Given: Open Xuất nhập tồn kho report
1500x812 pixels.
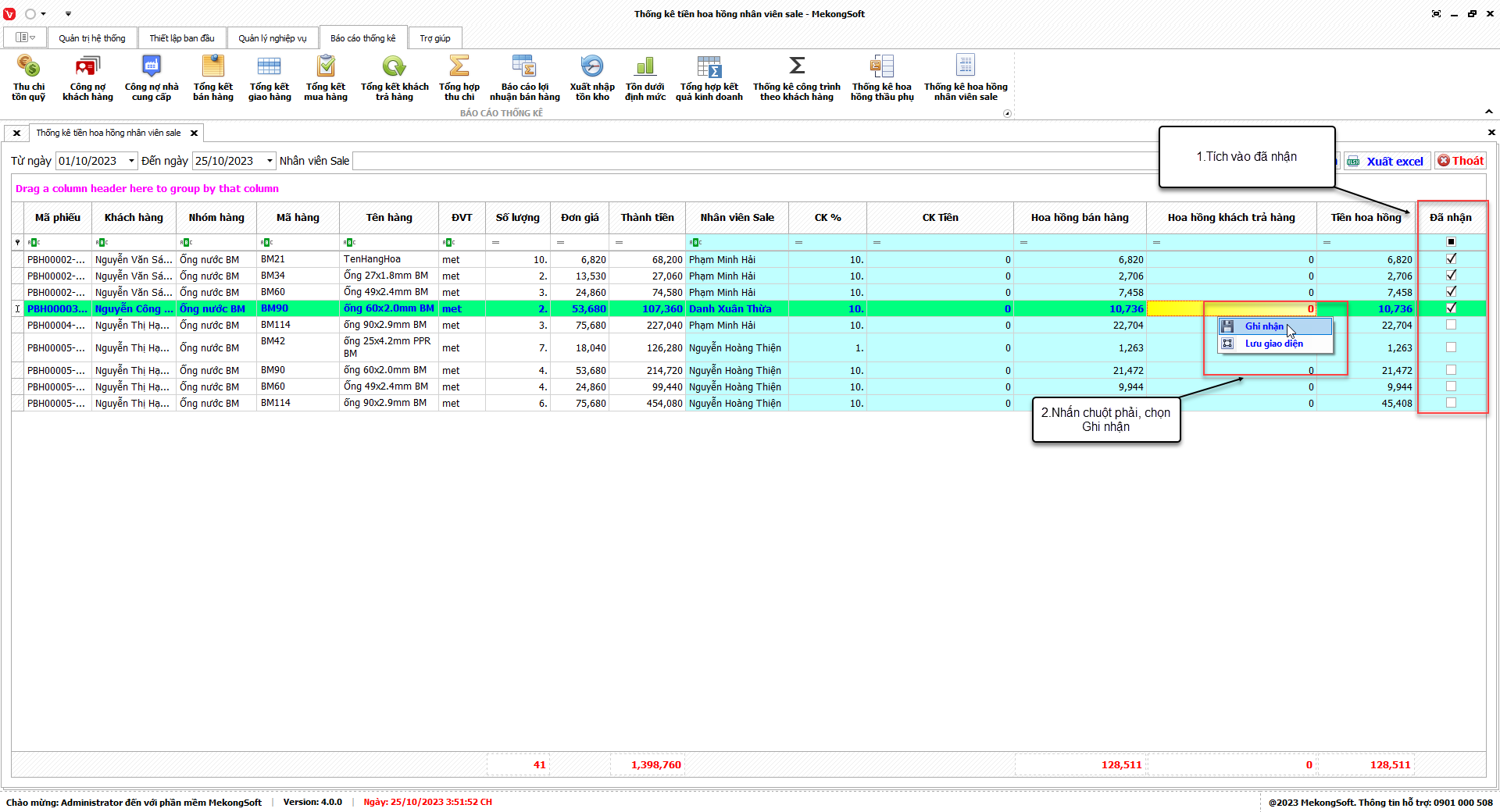Looking at the screenshot, I should coord(591,77).
